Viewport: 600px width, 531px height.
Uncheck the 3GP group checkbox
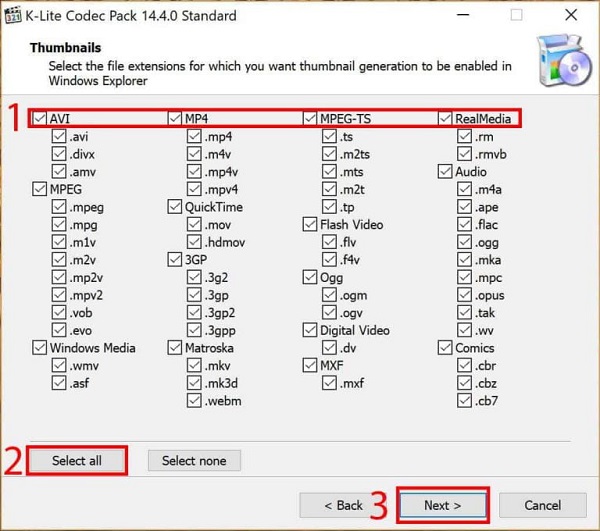point(174,259)
